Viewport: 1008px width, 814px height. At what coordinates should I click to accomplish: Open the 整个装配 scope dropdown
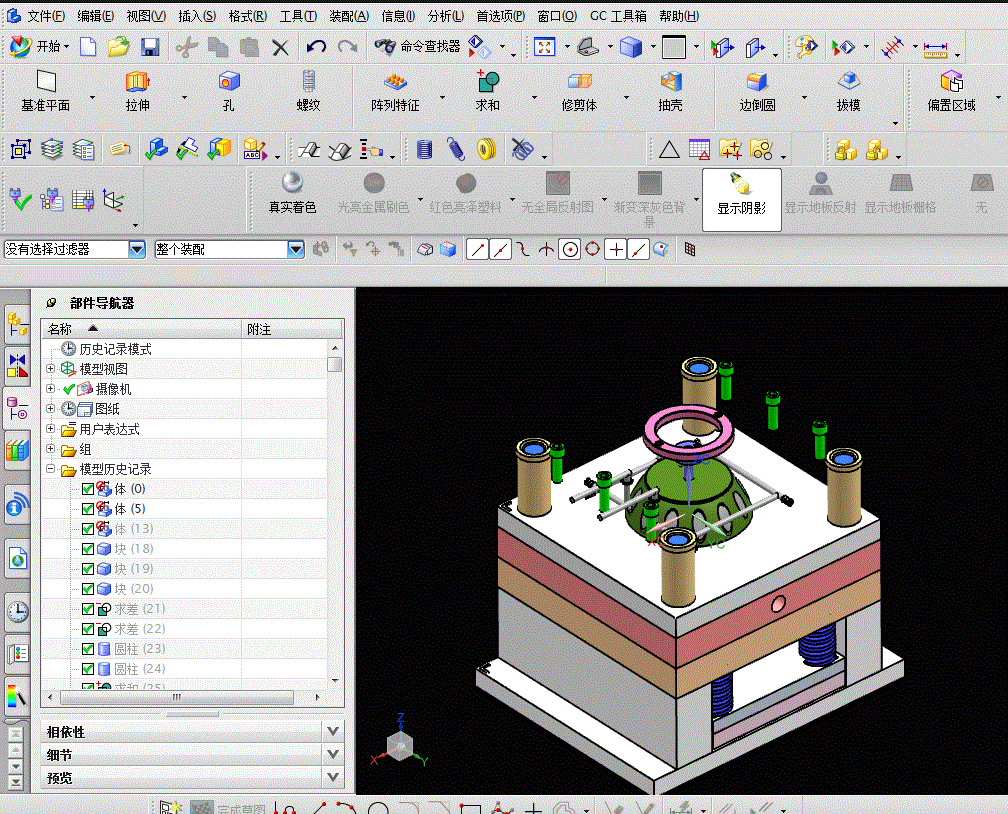296,249
